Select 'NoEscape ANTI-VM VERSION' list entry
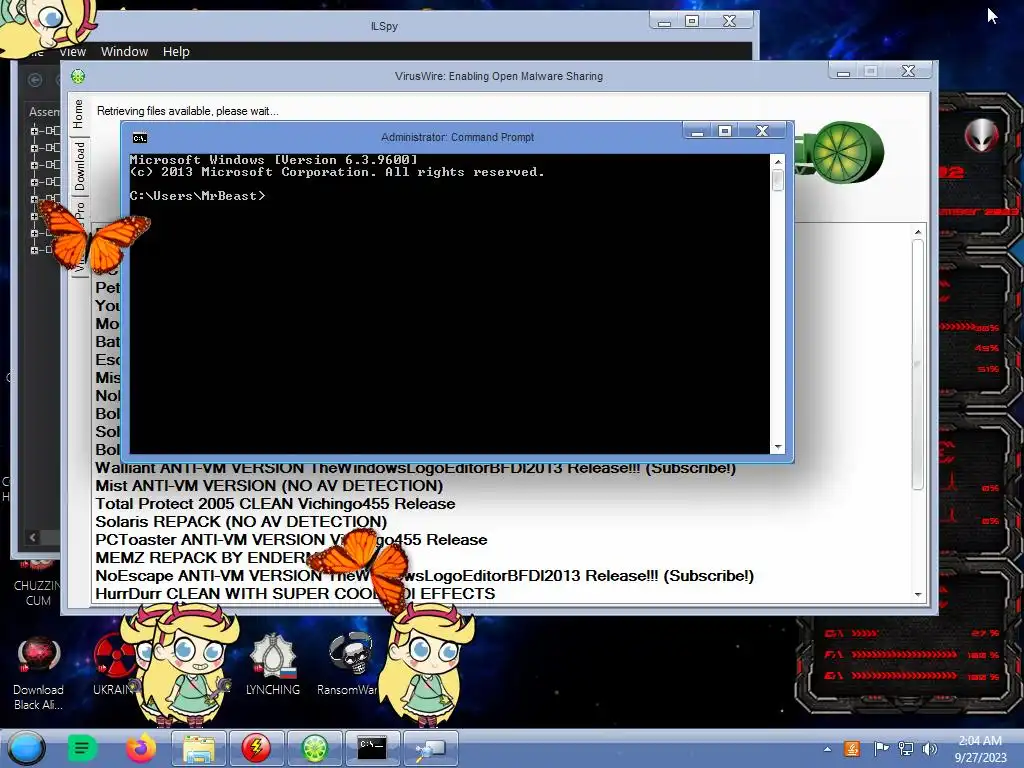Screen dimensions: 1024x768 pos(424,576)
